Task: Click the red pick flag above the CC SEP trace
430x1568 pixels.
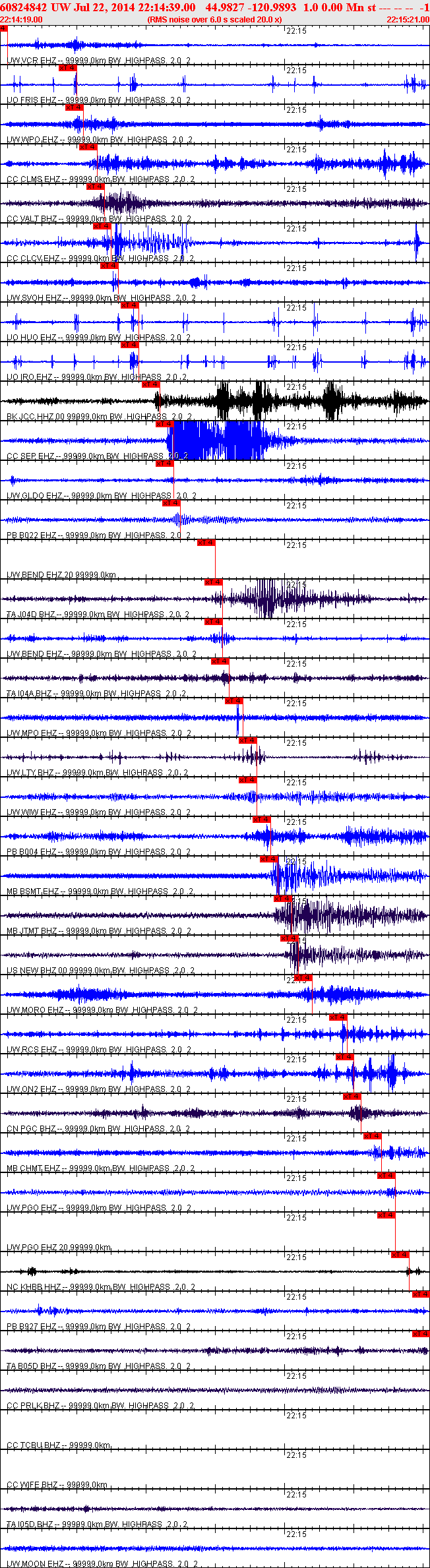Action: [165, 424]
